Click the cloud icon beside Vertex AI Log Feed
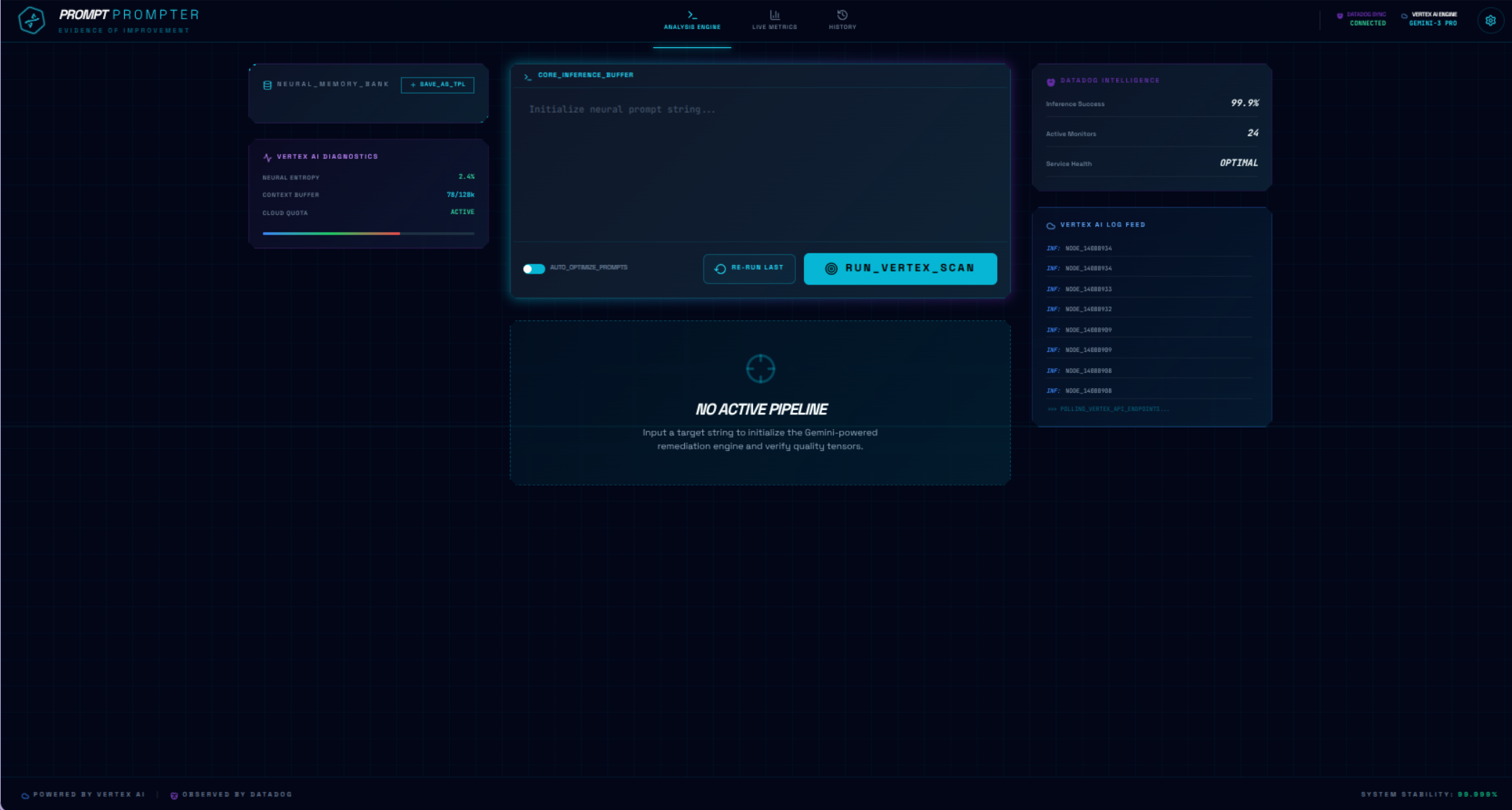1512x810 pixels. [1051, 226]
